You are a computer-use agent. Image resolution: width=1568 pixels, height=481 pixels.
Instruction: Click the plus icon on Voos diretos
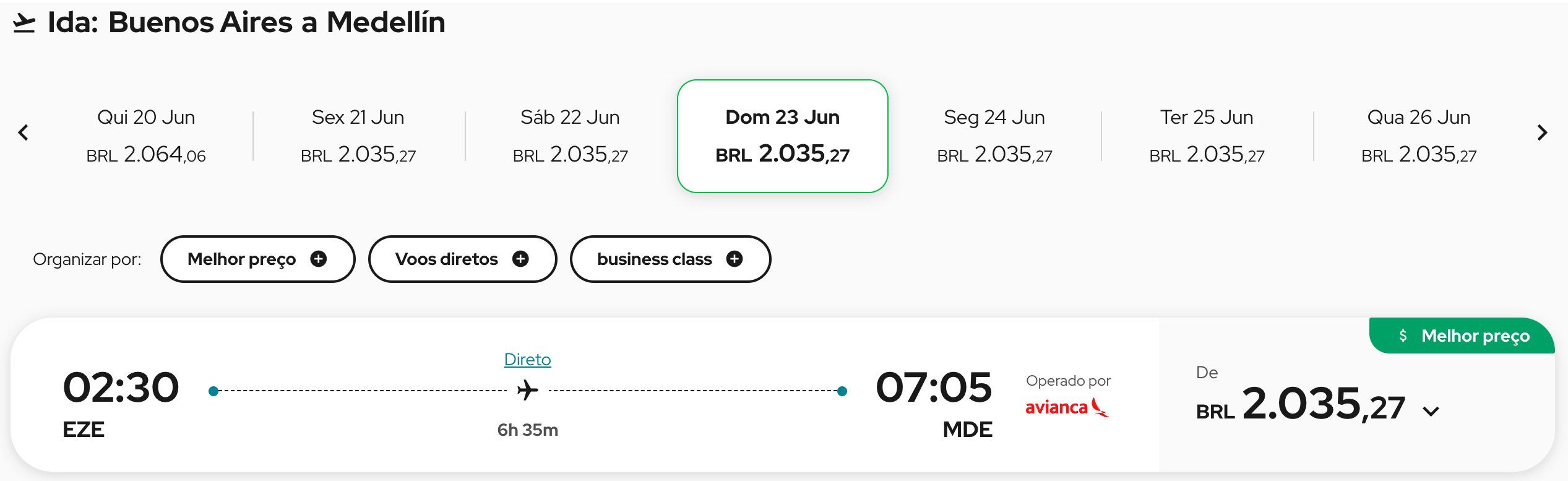[x=520, y=259]
